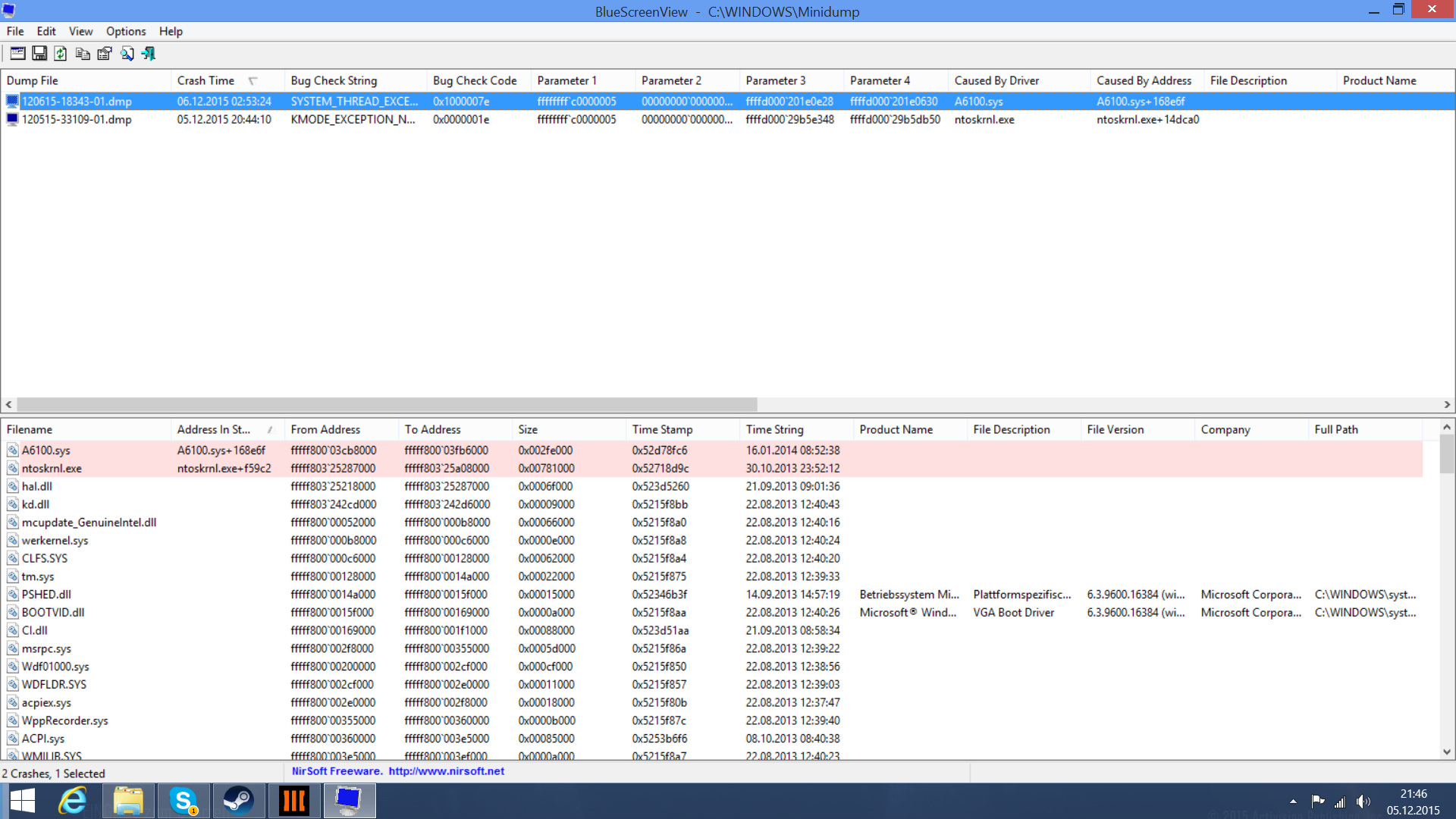Show hidden system tray icons arrow

[1293, 801]
